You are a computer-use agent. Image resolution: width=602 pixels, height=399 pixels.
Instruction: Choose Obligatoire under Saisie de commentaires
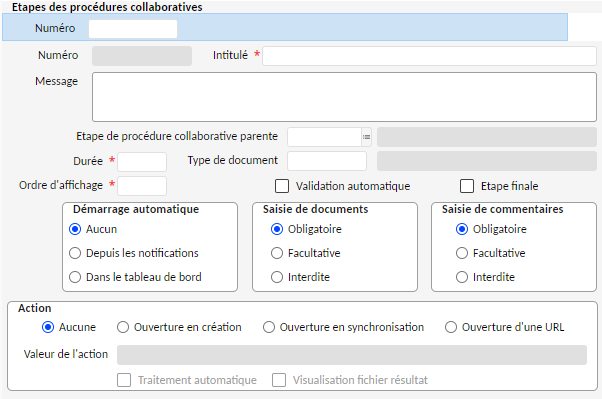462,229
